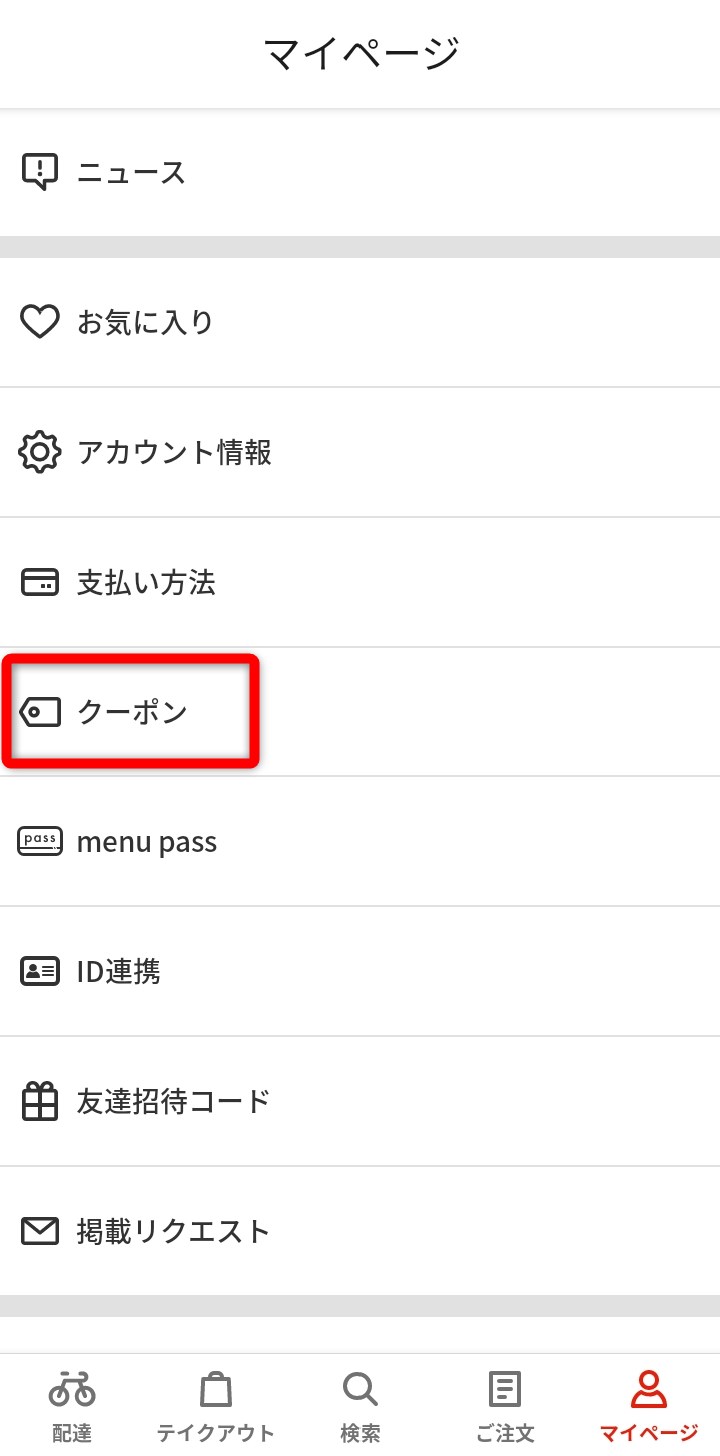The image size is (720, 1456).
Task: Tap the envelope icon for listing requests
Action: 40,1231
